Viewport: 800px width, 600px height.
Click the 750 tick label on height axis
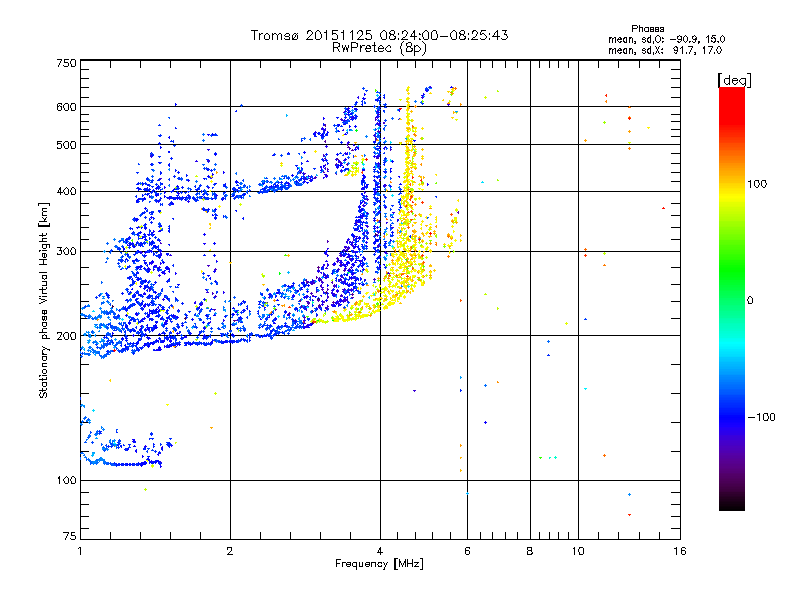67,64
